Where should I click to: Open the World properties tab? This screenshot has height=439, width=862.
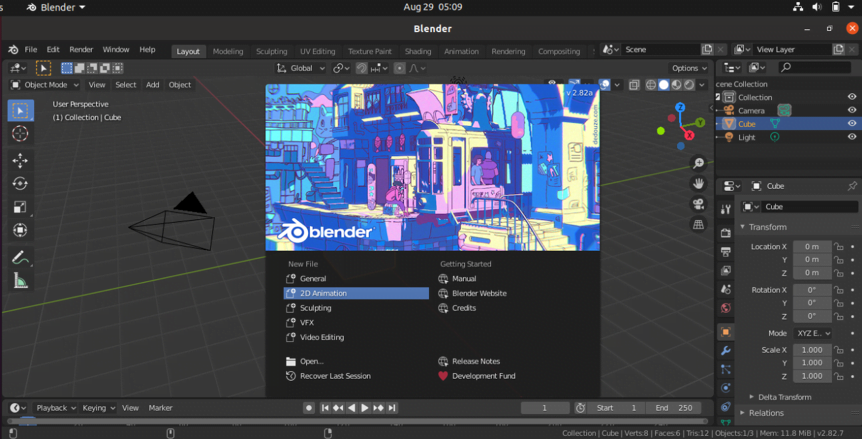point(726,308)
